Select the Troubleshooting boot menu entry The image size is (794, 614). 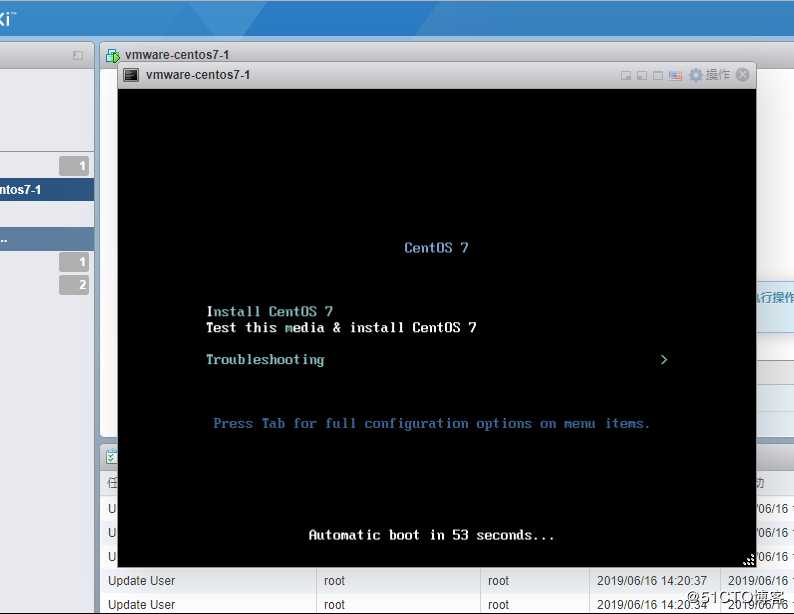(265, 359)
